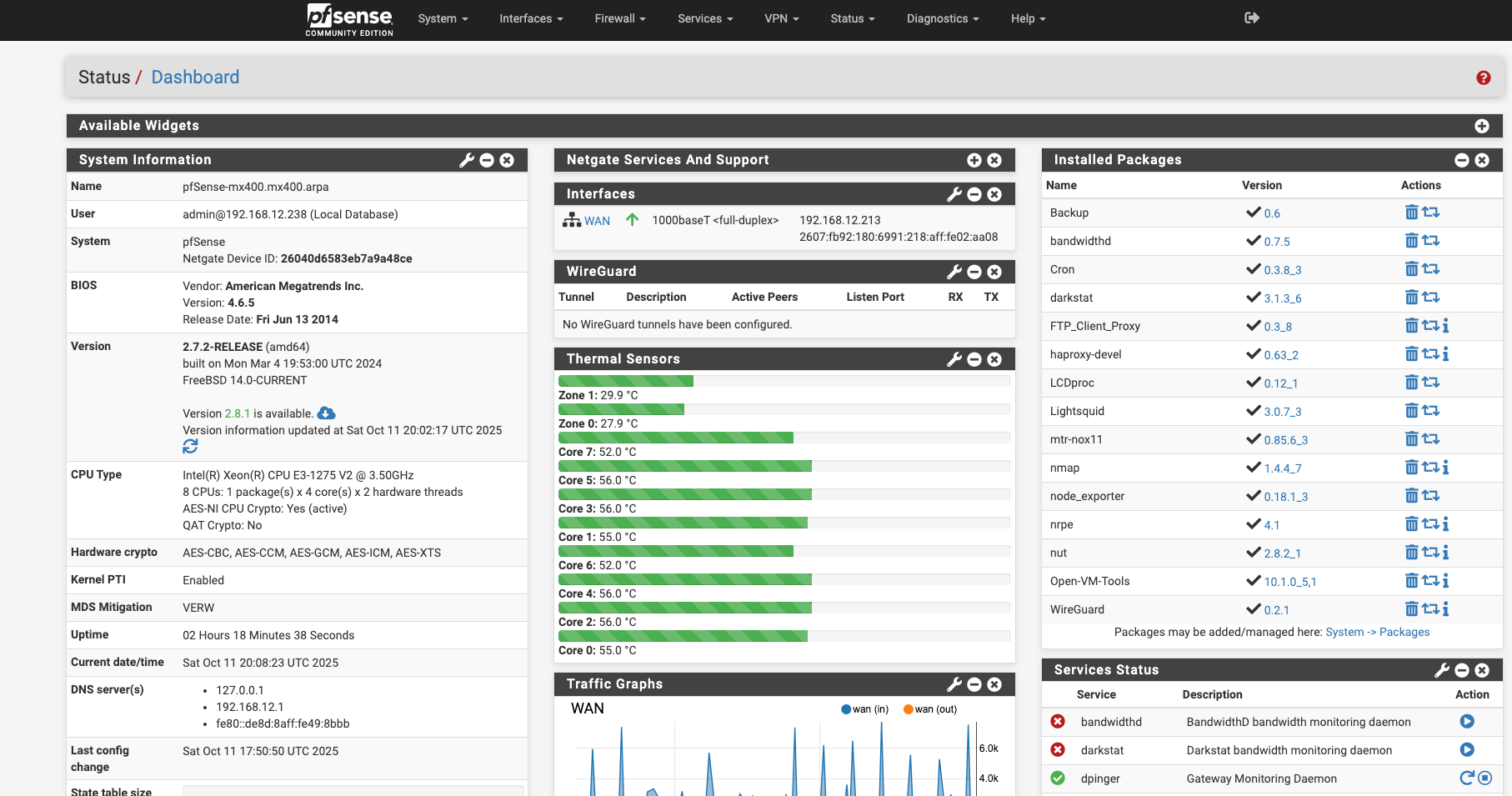Screen dimensions: 1512x796
Task: Open the red help icon on the Dashboard header
Action: (1483, 78)
